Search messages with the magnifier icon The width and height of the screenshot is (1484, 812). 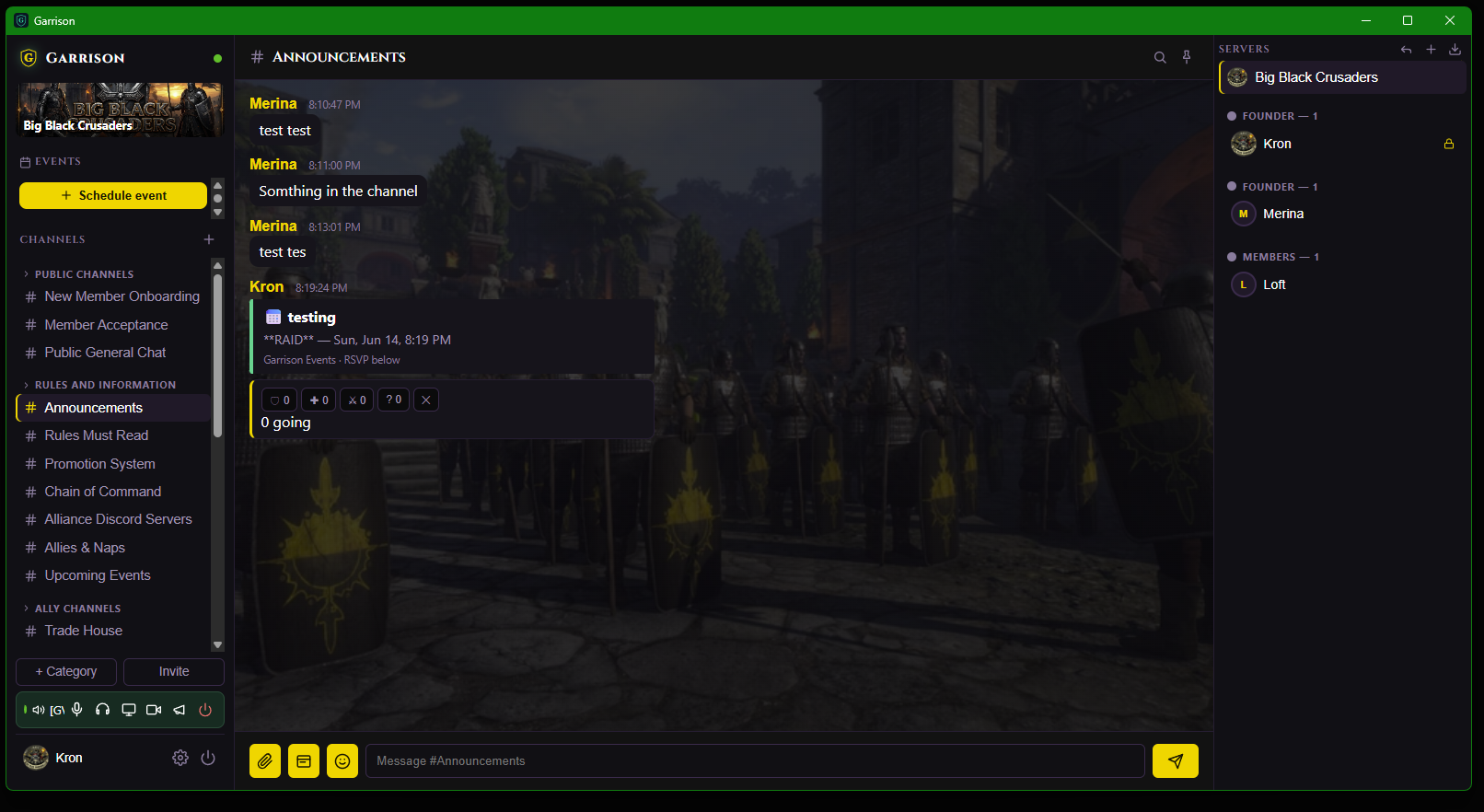click(1160, 57)
